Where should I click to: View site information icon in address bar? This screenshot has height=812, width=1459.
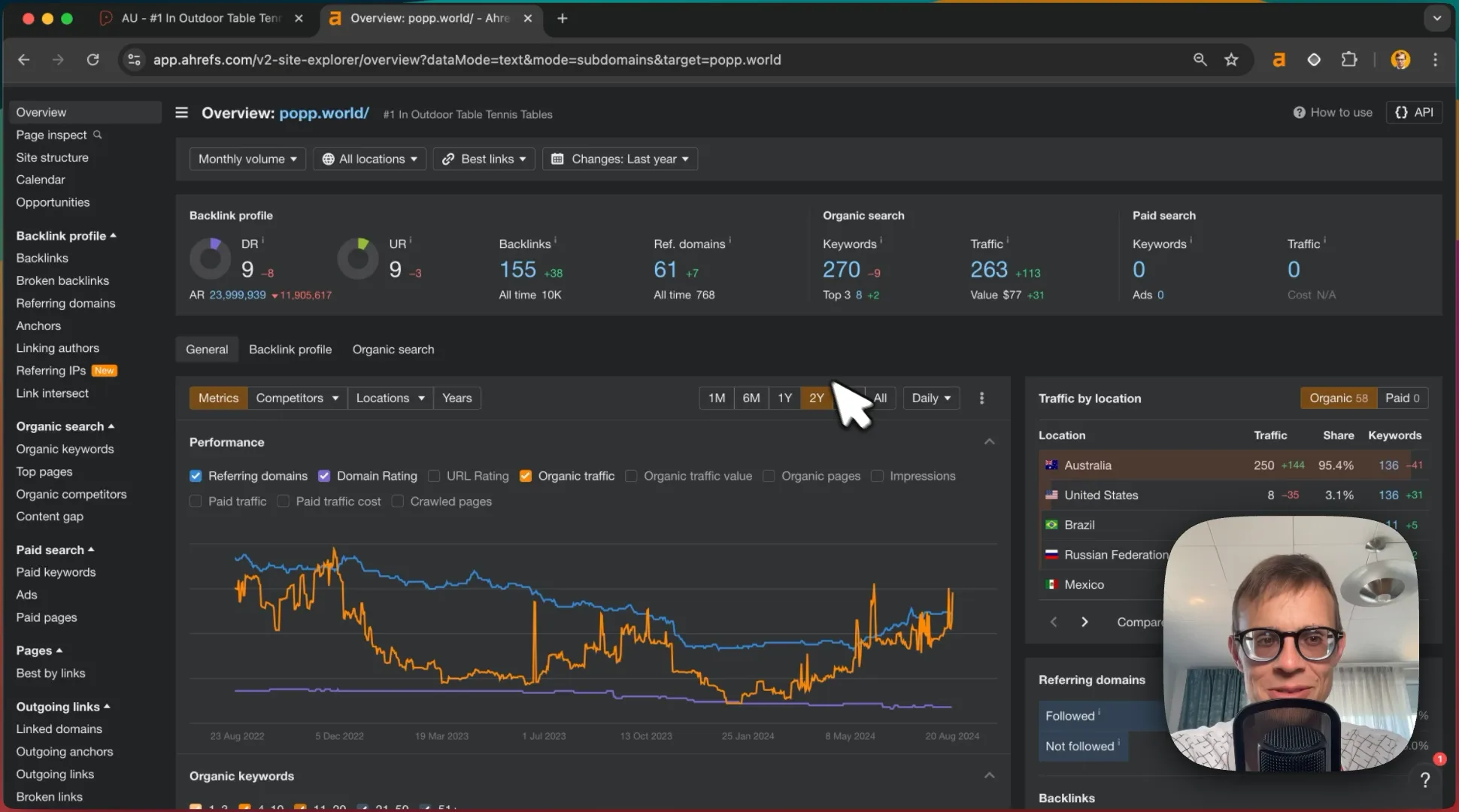[x=134, y=59]
